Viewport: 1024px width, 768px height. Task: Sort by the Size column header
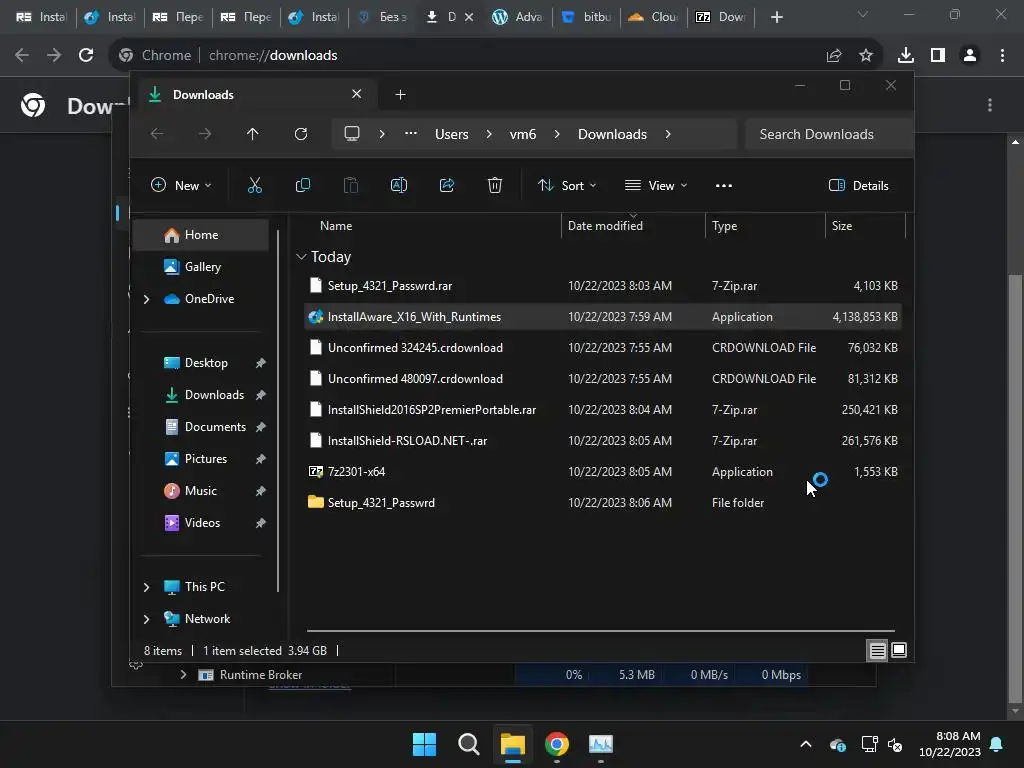click(x=842, y=226)
